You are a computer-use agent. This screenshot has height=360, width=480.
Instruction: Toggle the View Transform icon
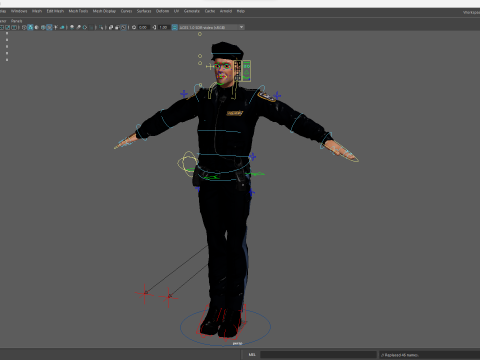coord(174,27)
